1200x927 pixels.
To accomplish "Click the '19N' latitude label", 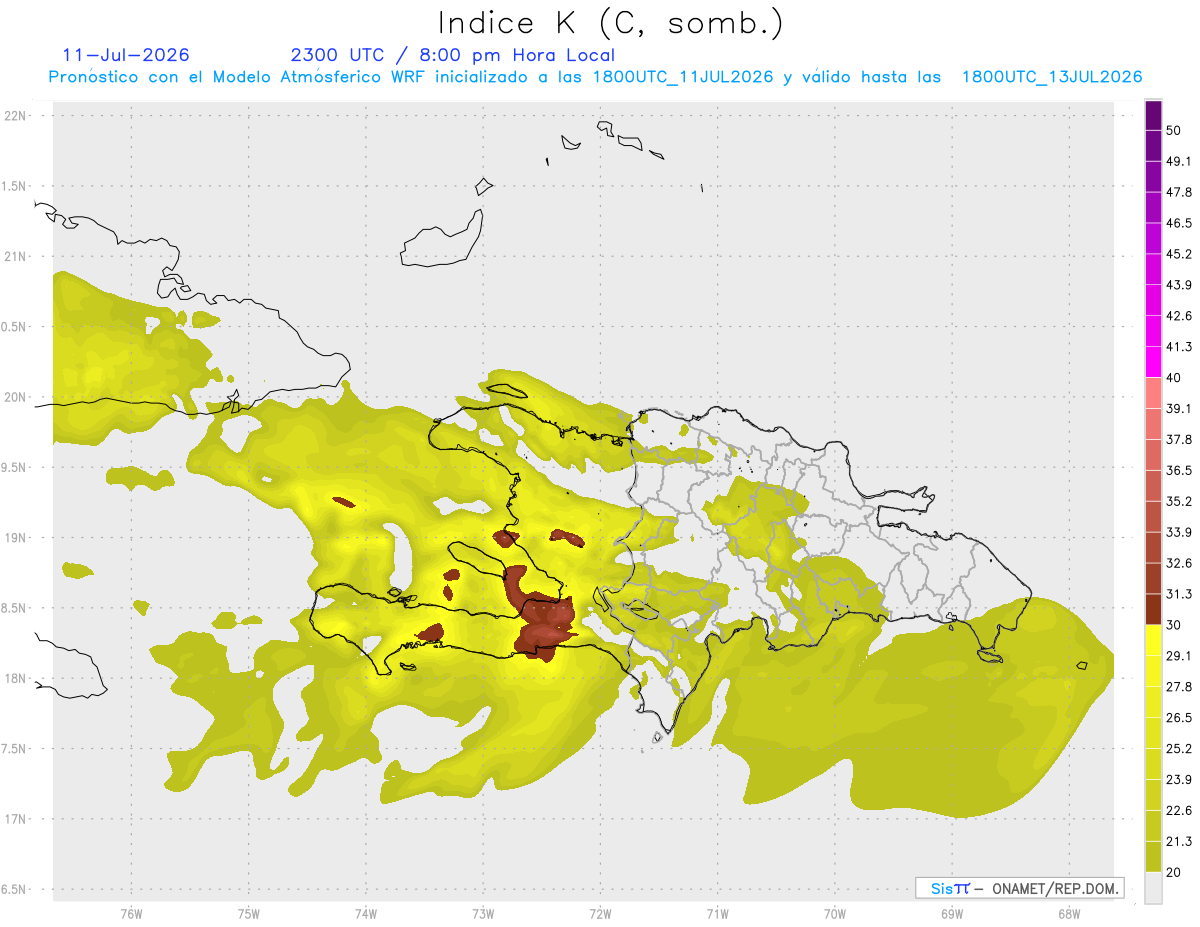I will point(15,537).
